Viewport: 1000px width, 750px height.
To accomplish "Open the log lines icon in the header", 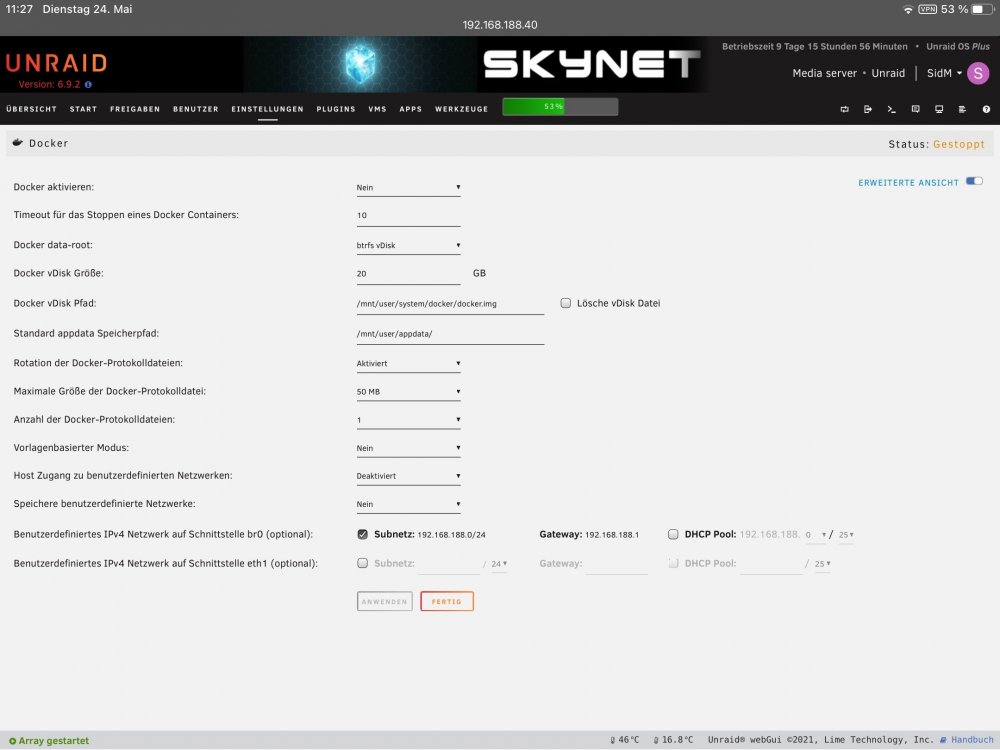I will point(962,109).
